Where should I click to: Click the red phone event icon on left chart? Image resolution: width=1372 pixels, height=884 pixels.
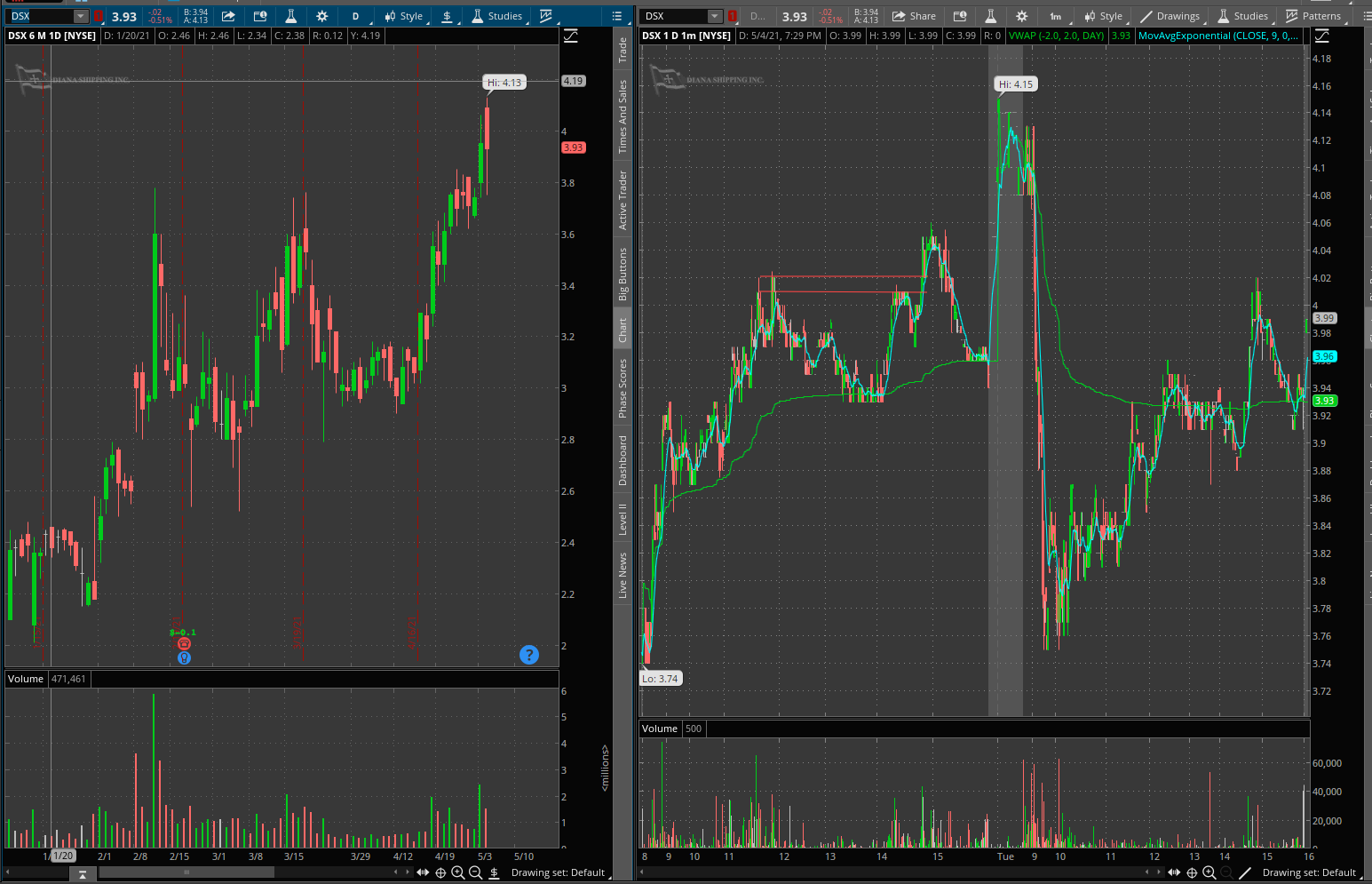(x=184, y=643)
